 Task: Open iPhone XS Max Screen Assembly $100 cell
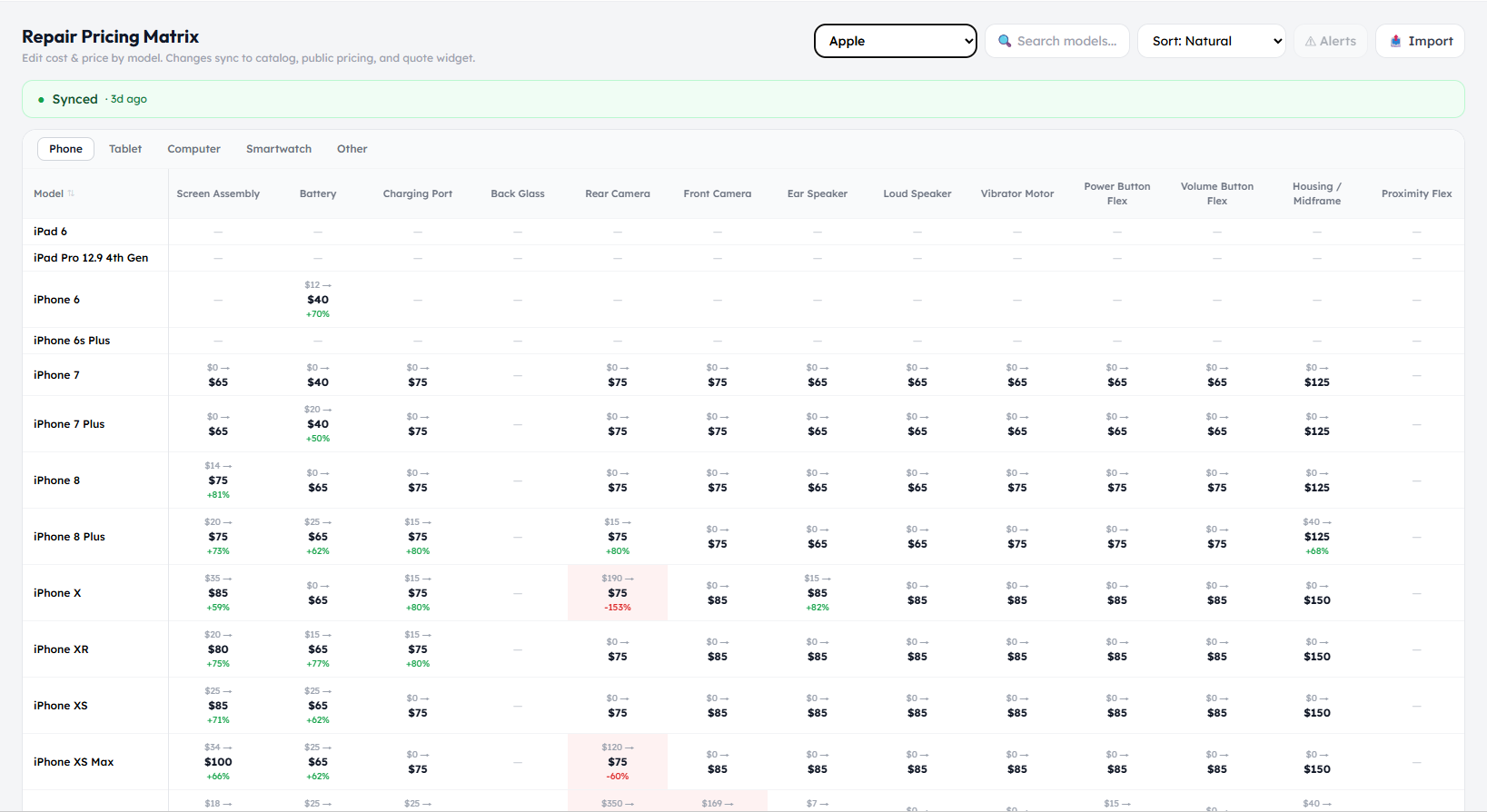(218, 762)
